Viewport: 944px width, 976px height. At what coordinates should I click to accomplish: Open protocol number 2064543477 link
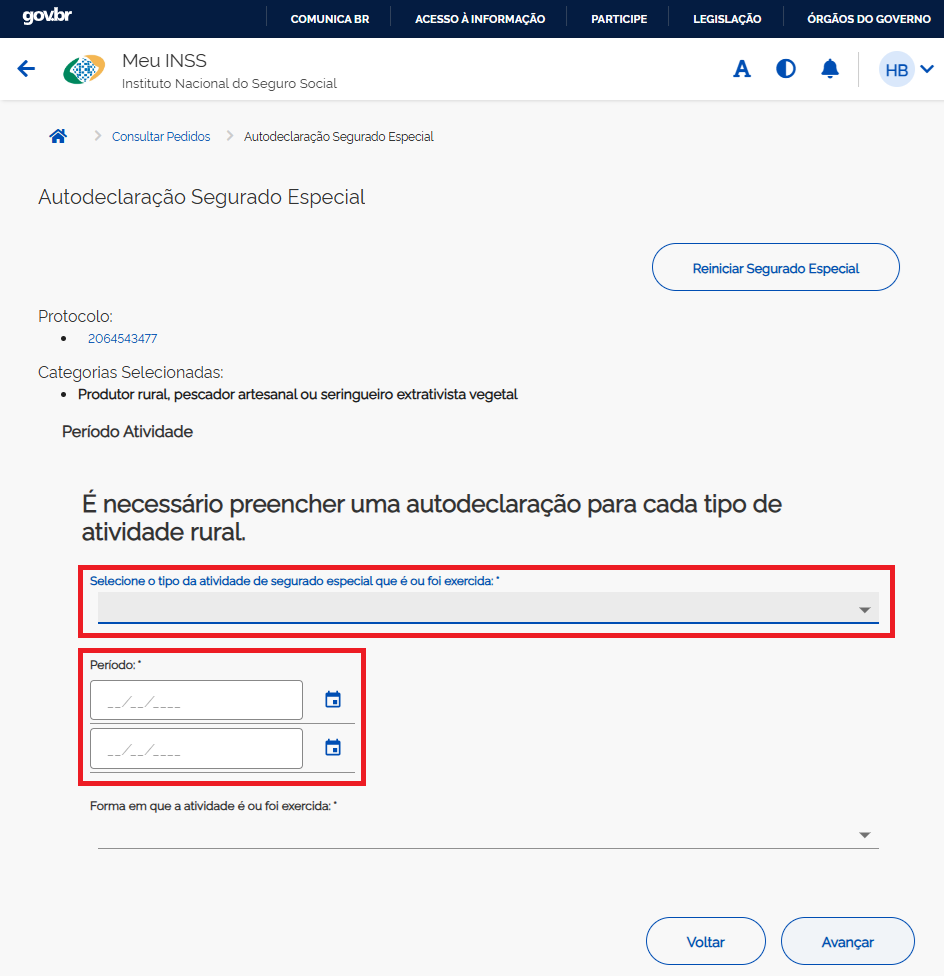(122, 339)
